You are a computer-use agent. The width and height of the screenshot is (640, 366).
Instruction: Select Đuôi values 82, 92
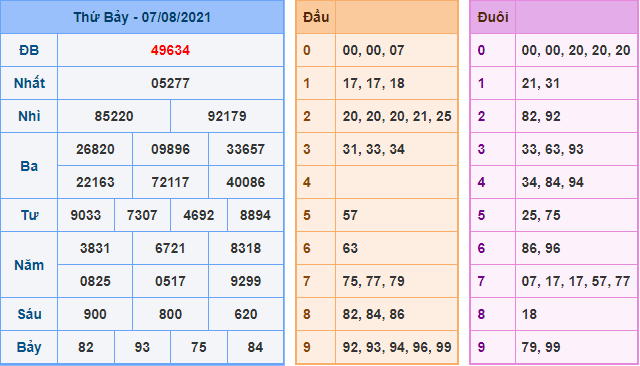540,116
